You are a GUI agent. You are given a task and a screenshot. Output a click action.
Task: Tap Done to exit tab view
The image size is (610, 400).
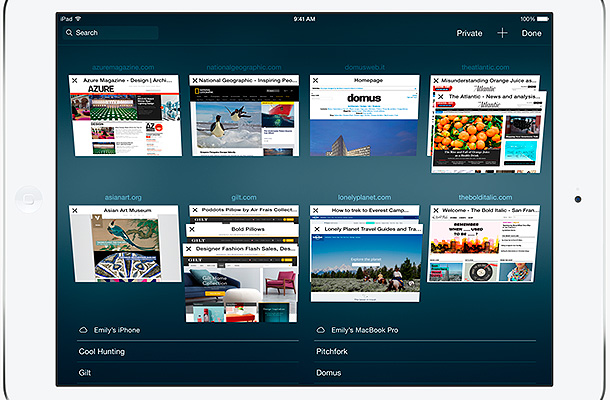[x=531, y=33]
